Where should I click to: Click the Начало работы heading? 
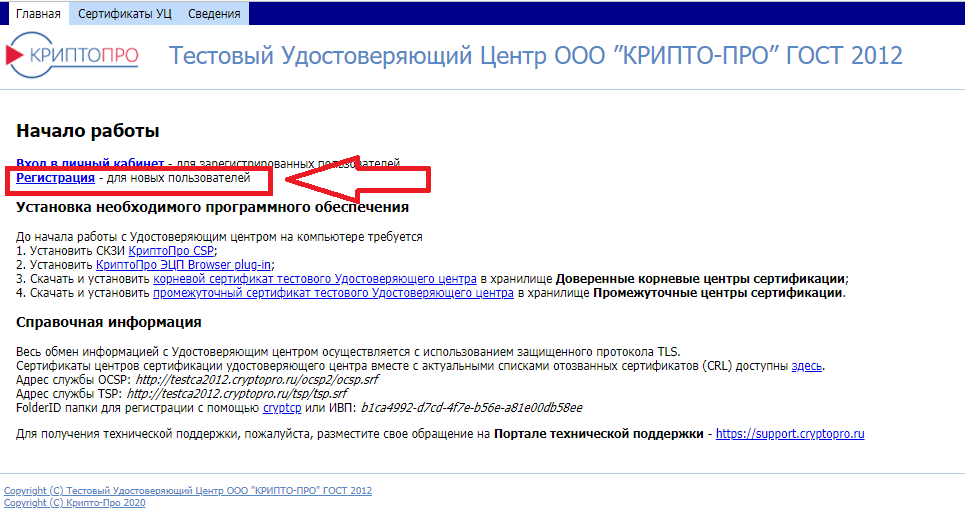pyautogui.click(x=87, y=131)
